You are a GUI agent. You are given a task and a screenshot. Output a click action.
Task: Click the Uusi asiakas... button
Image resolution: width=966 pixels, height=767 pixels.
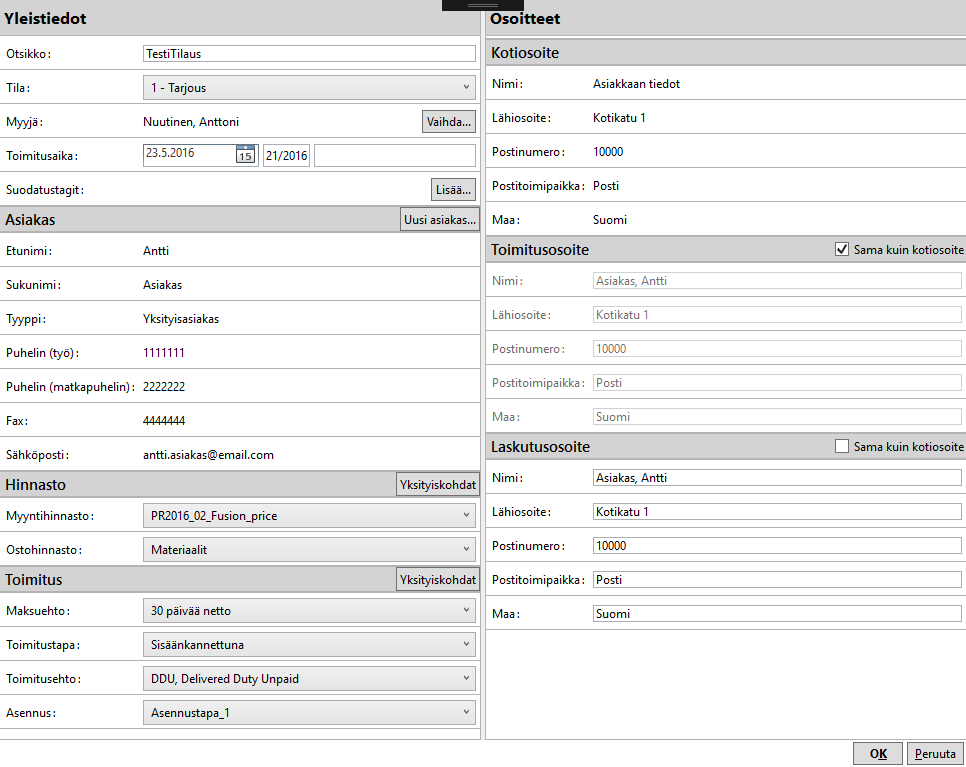440,220
